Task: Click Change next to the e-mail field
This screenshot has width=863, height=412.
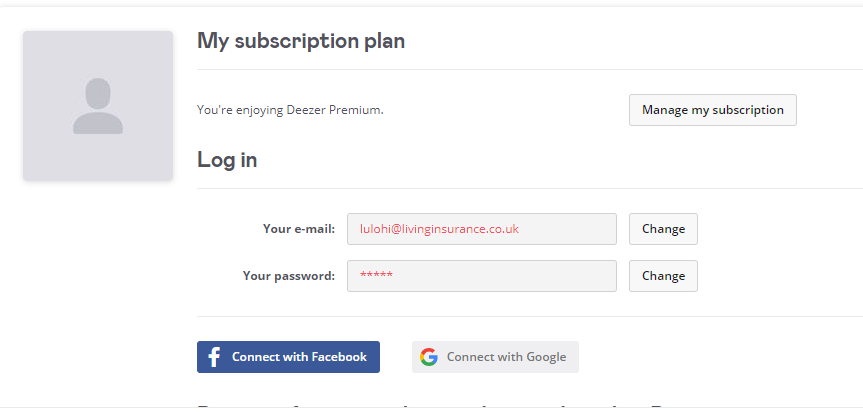Action: [663, 229]
